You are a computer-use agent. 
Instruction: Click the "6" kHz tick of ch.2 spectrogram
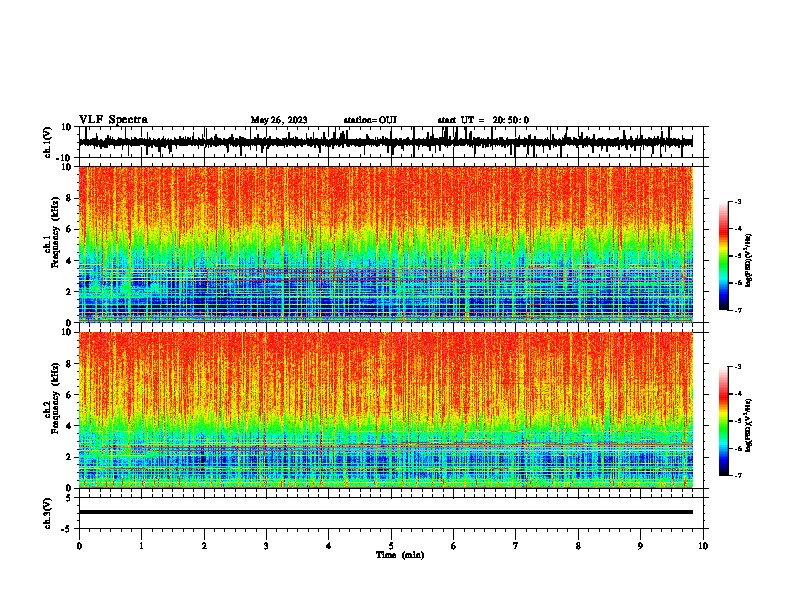pos(70,394)
